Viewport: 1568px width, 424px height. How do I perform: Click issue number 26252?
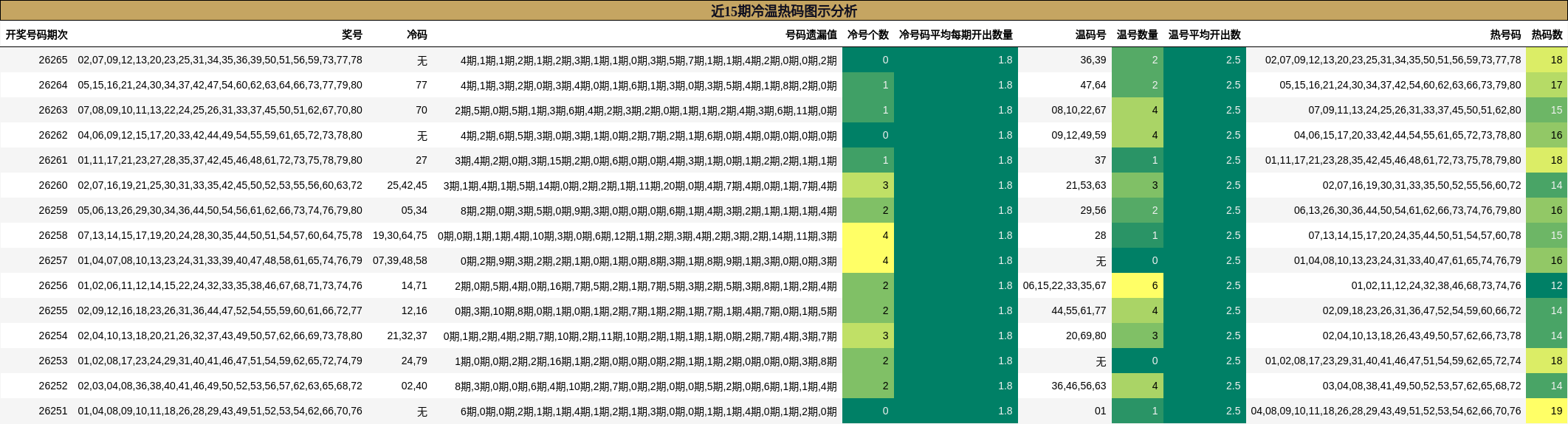[x=53, y=386]
